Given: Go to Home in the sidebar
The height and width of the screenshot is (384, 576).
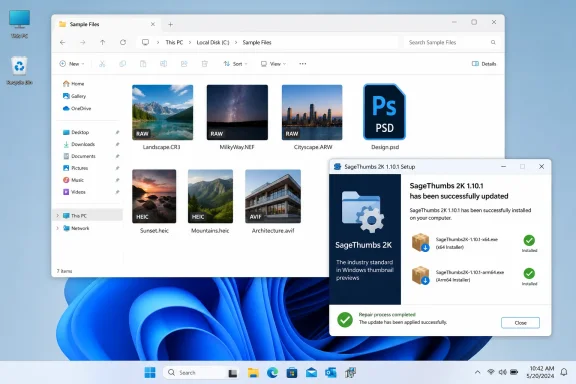Looking at the screenshot, I should (x=74, y=84).
